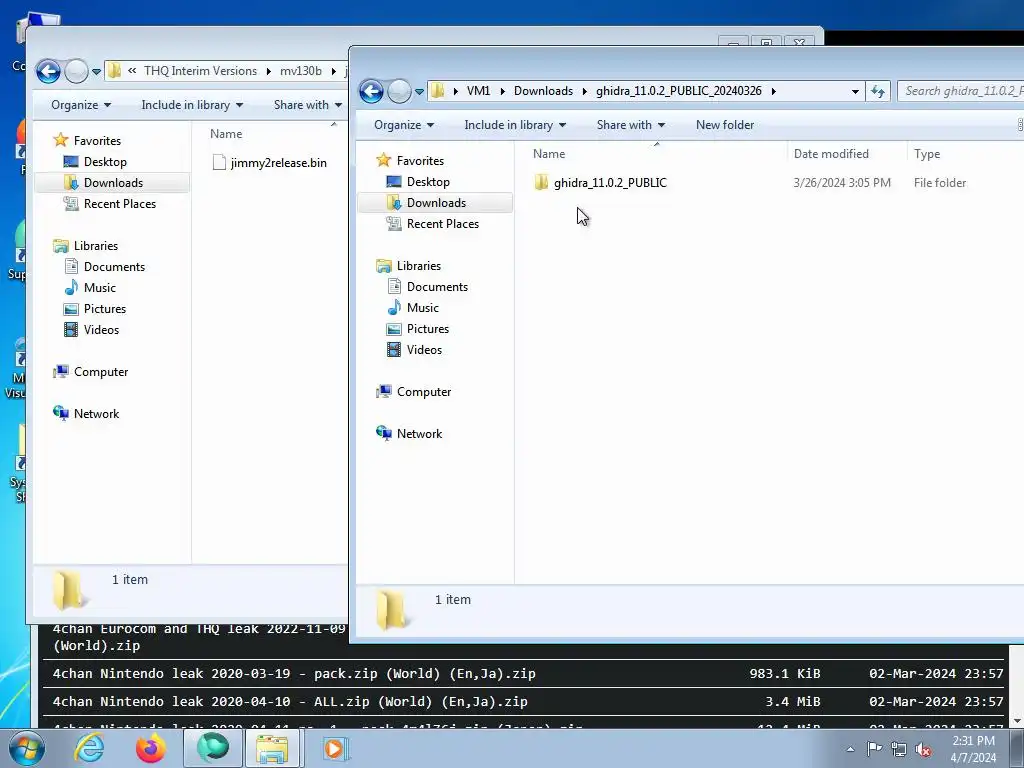Image resolution: width=1024 pixels, height=768 pixels.
Task: Open Share with menu in ghidra window
Action: tap(631, 125)
